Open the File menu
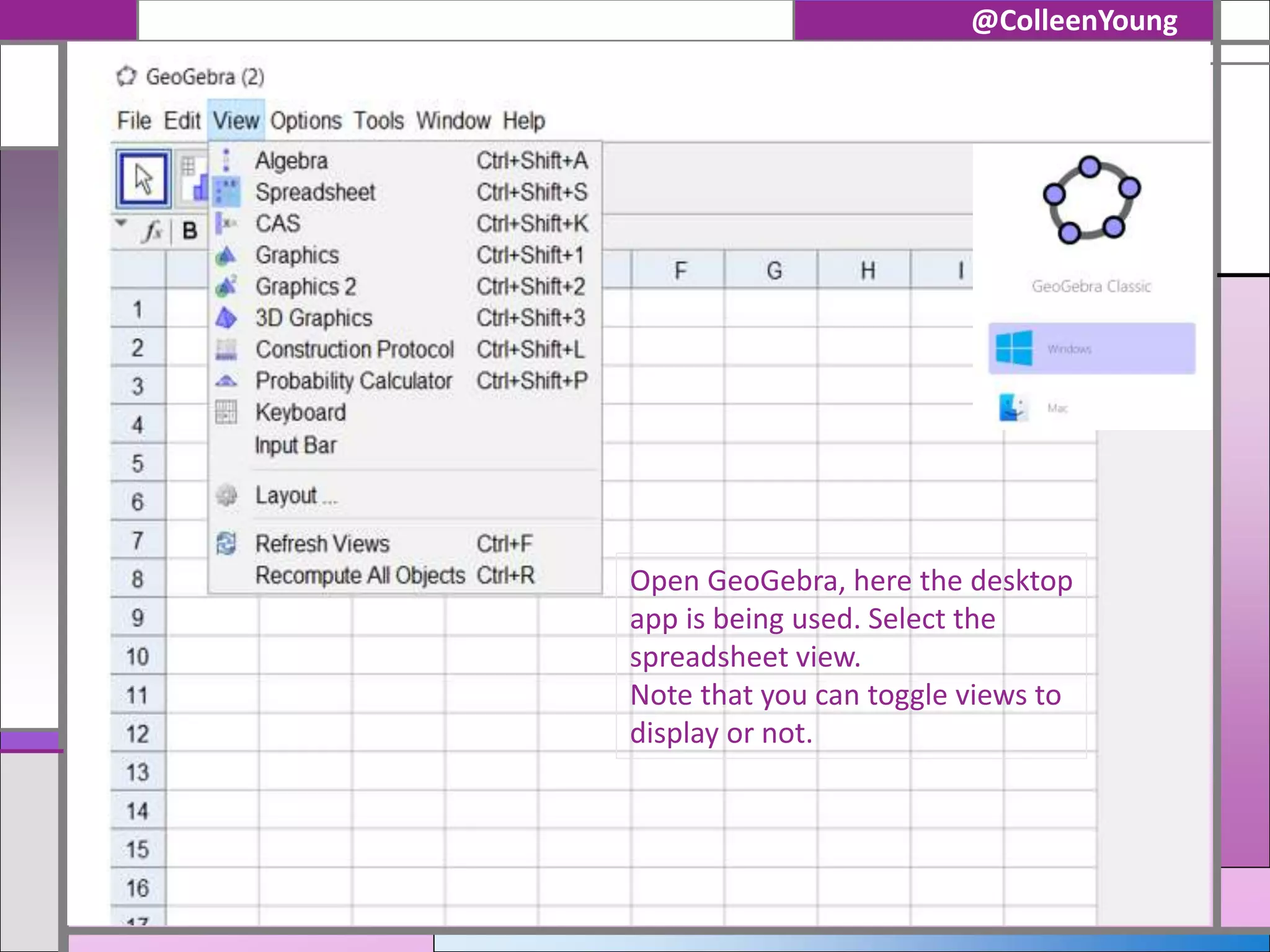Image resolution: width=1270 pixels, height=952 pixels. pyautogui.click(x=134, y=120)
